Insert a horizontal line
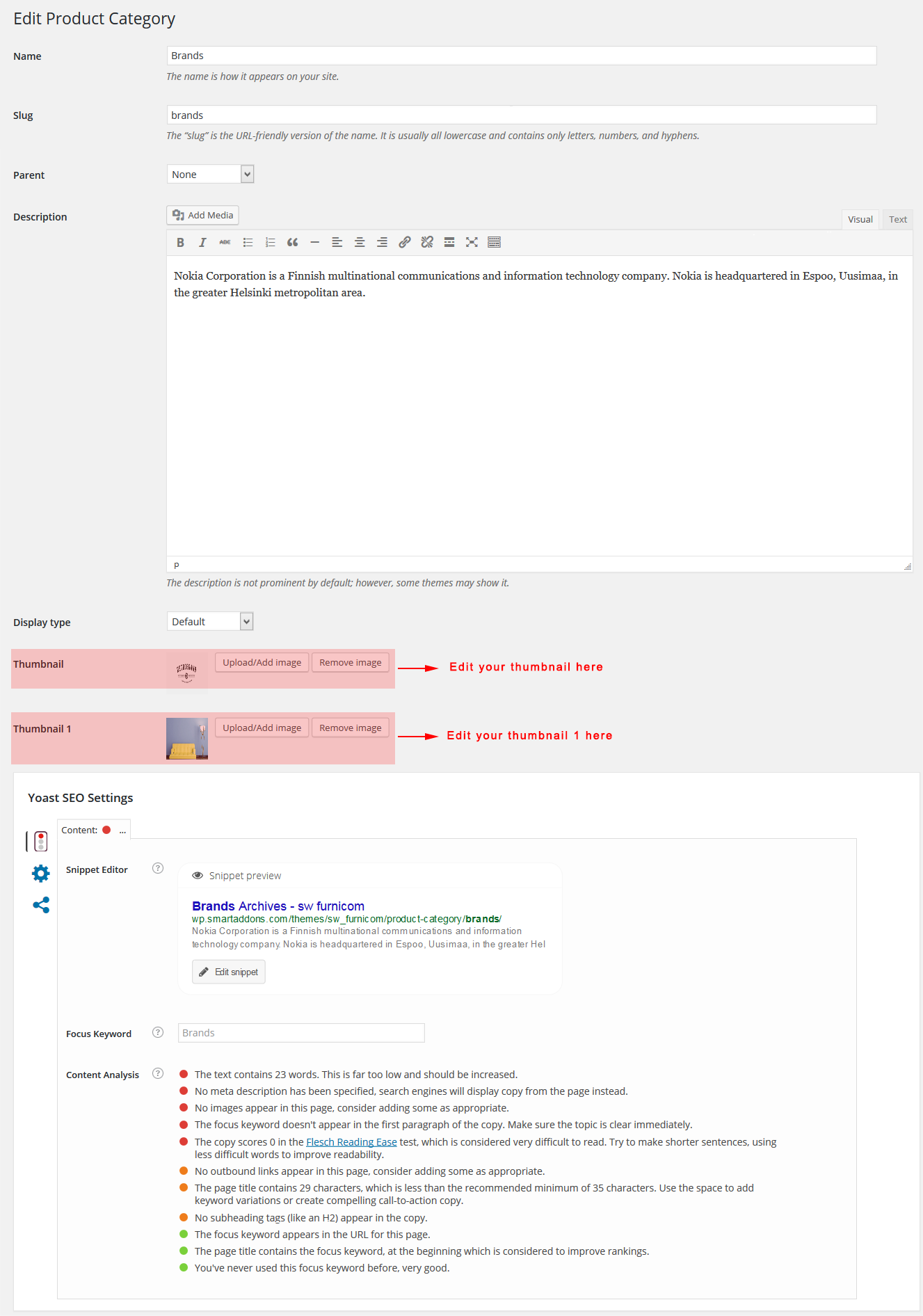Viewport: 923px width, 1316px height. tap(314, 242)
